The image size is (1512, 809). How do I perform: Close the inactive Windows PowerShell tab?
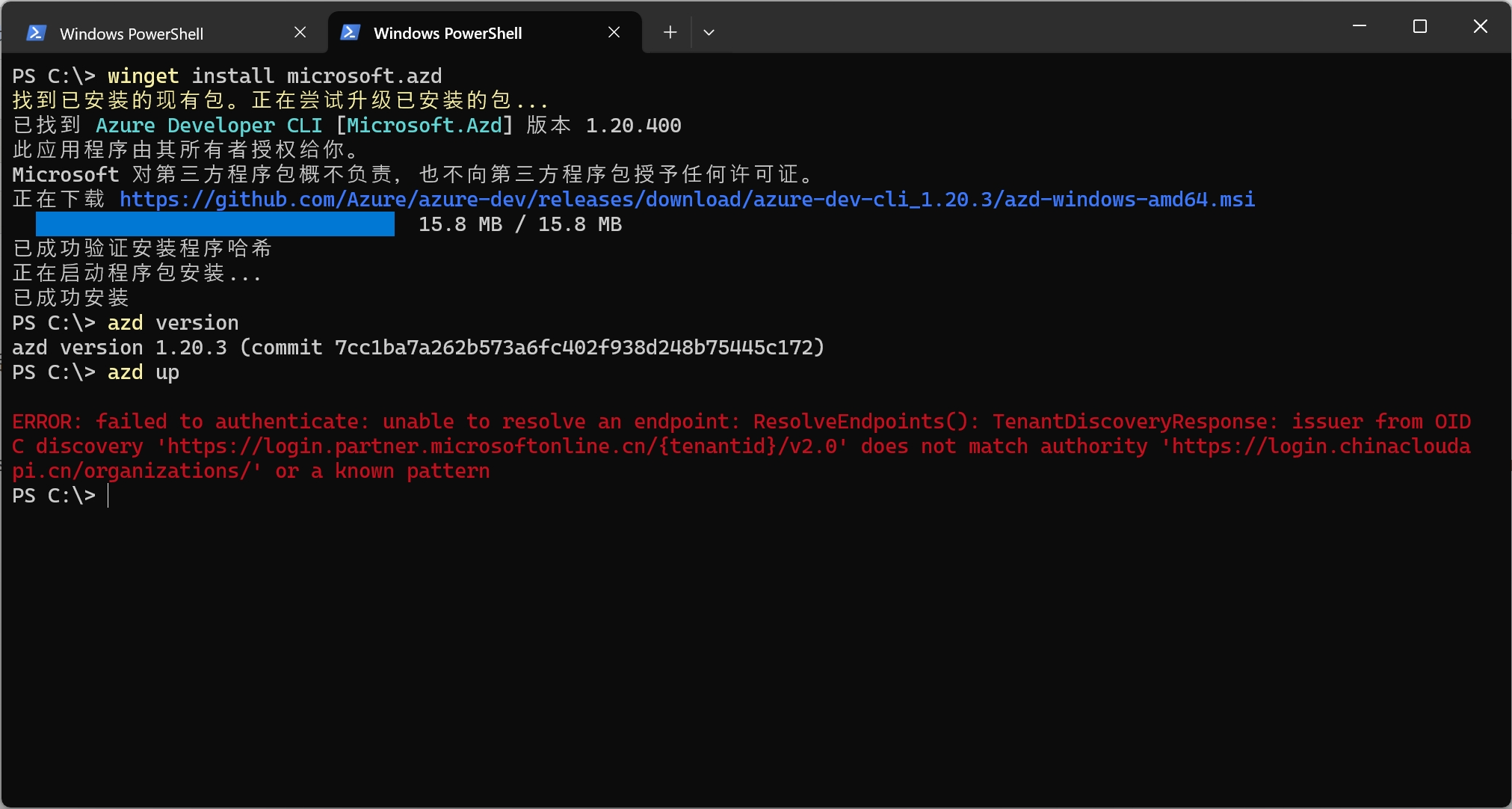pyautogui.click(x=300, y=32)
